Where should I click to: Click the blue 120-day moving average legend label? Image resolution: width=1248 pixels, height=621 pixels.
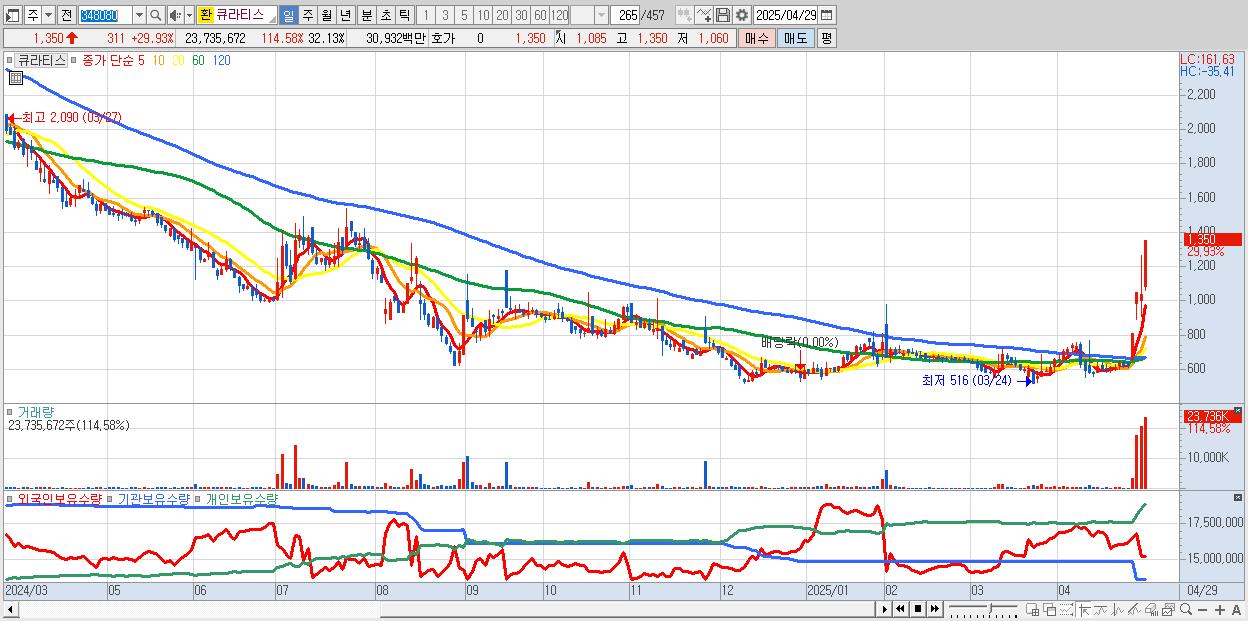[x=222, y=60]
